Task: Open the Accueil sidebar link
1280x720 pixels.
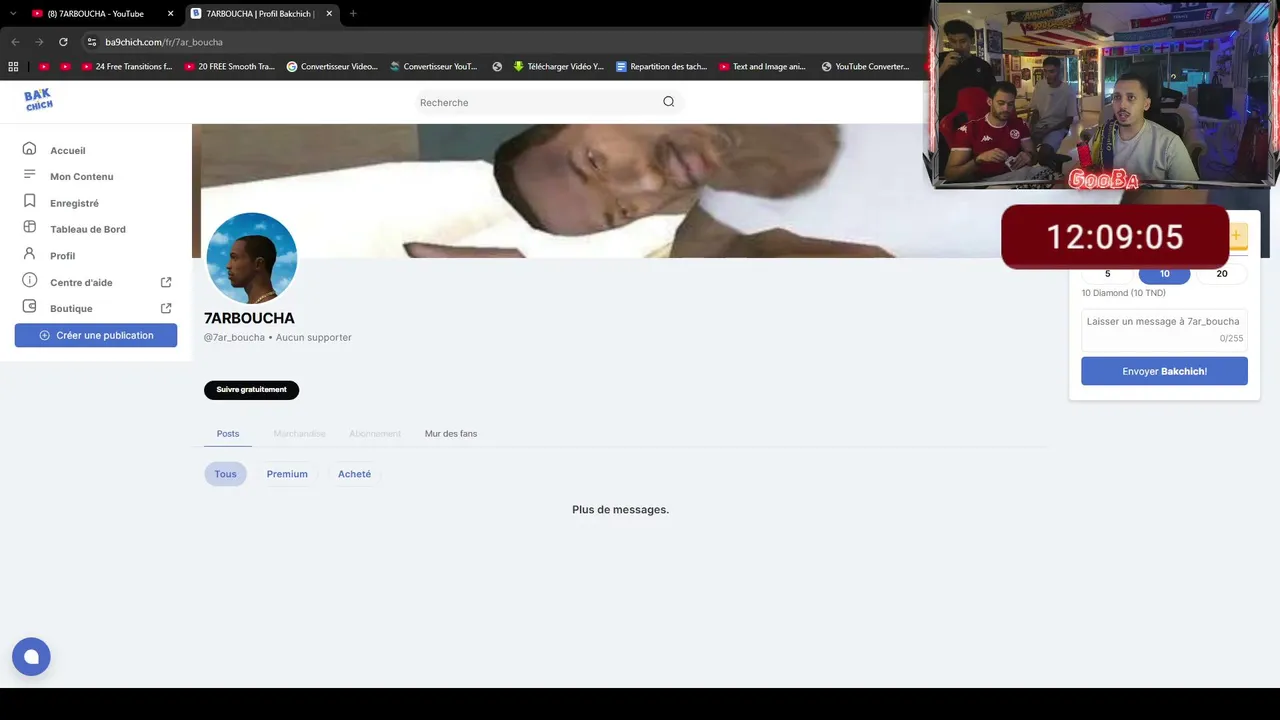Action: (x=68, y=151)
